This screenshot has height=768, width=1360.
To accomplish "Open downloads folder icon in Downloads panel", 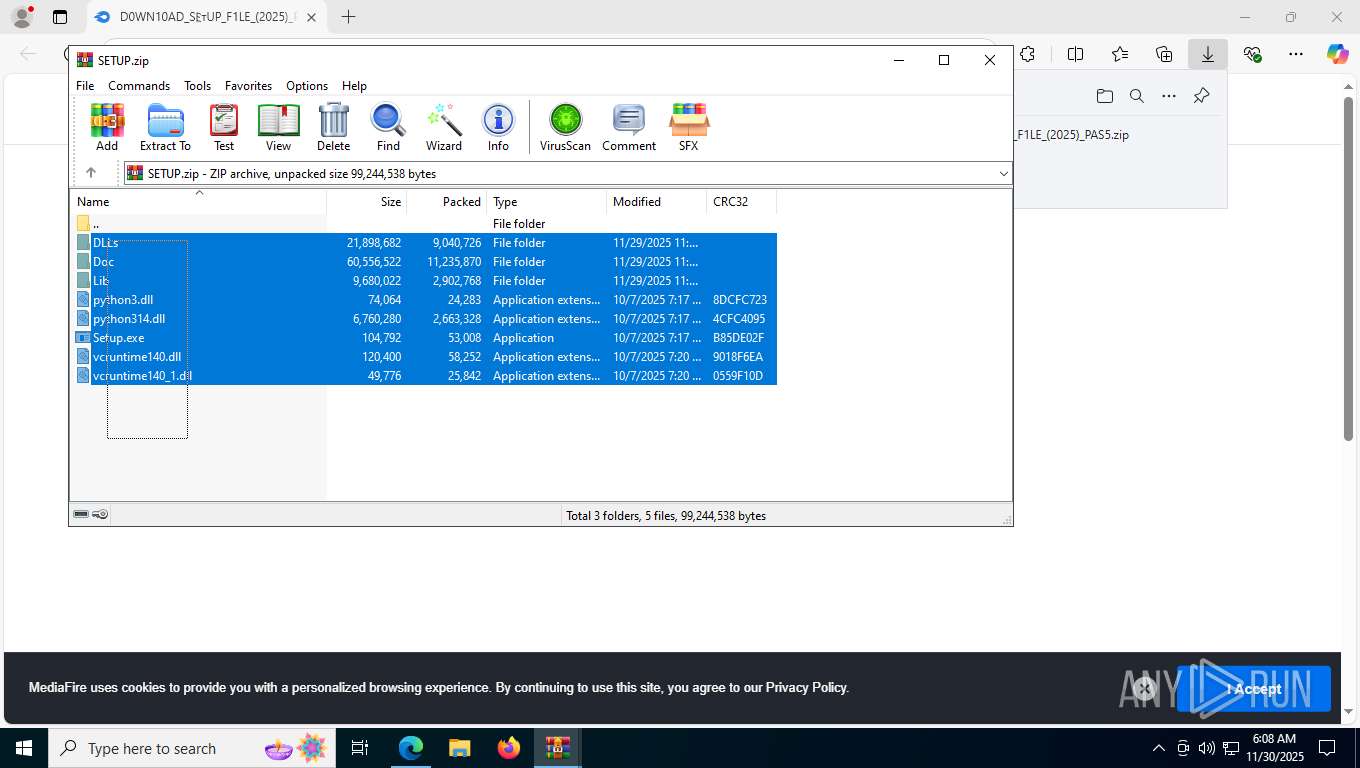I will (1104, 96).
